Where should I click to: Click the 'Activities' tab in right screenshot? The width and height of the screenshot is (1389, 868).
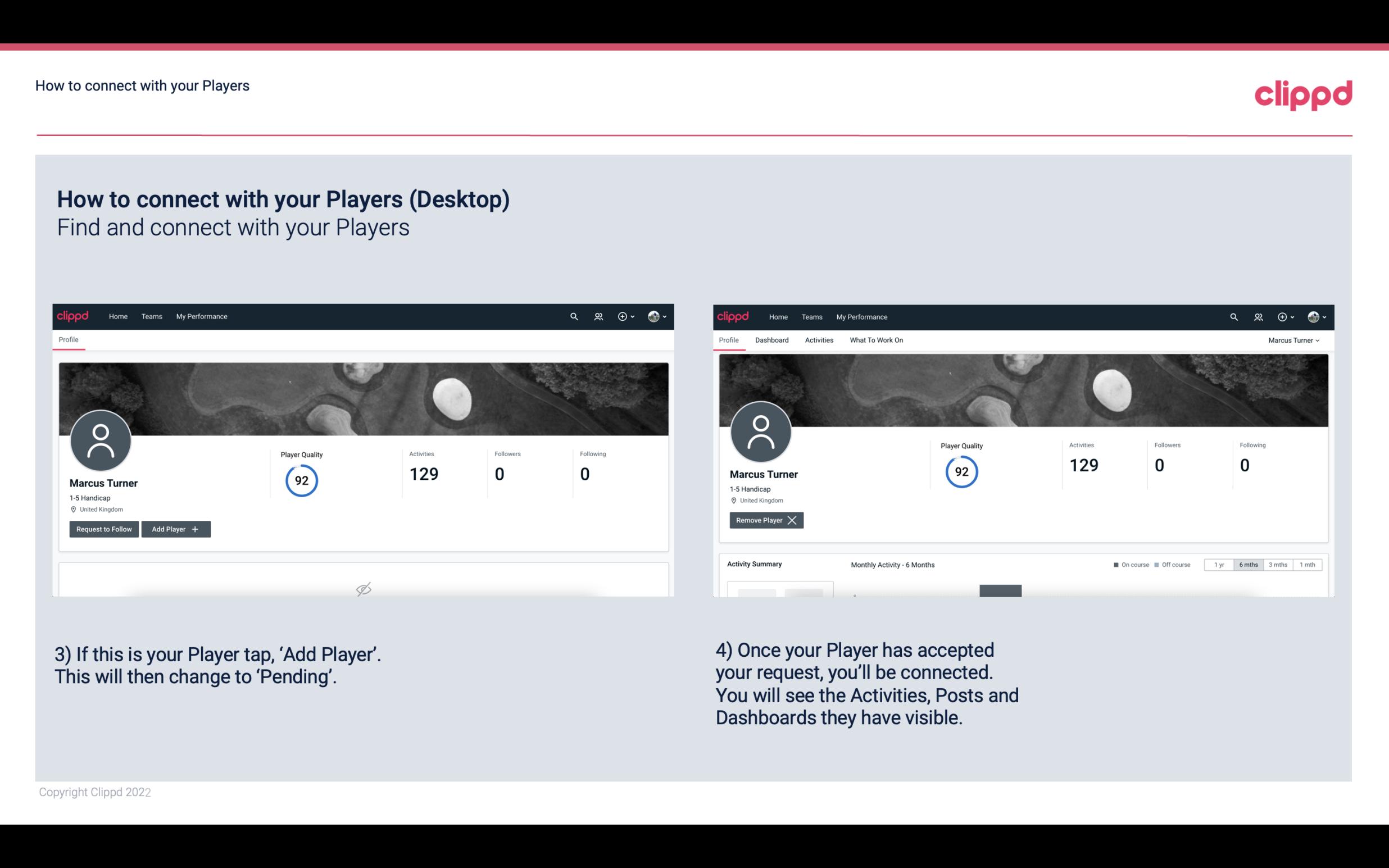point(819,340)
